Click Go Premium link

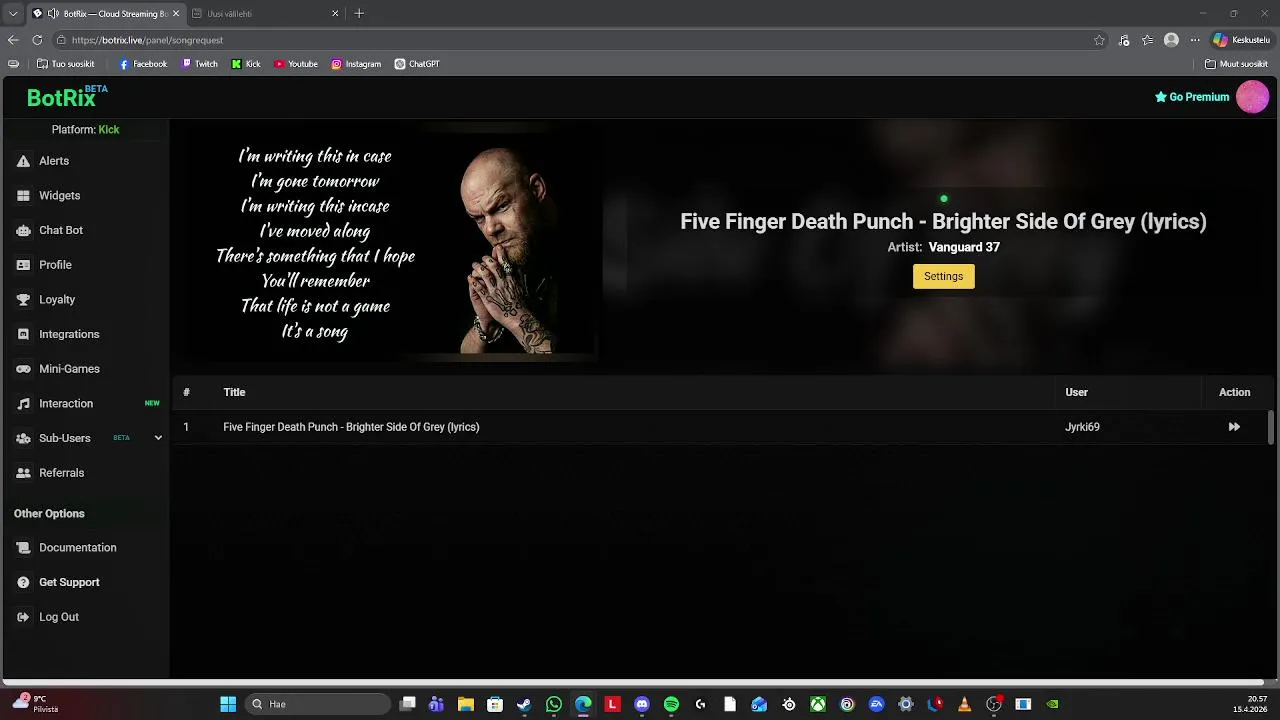(1192, 97)
